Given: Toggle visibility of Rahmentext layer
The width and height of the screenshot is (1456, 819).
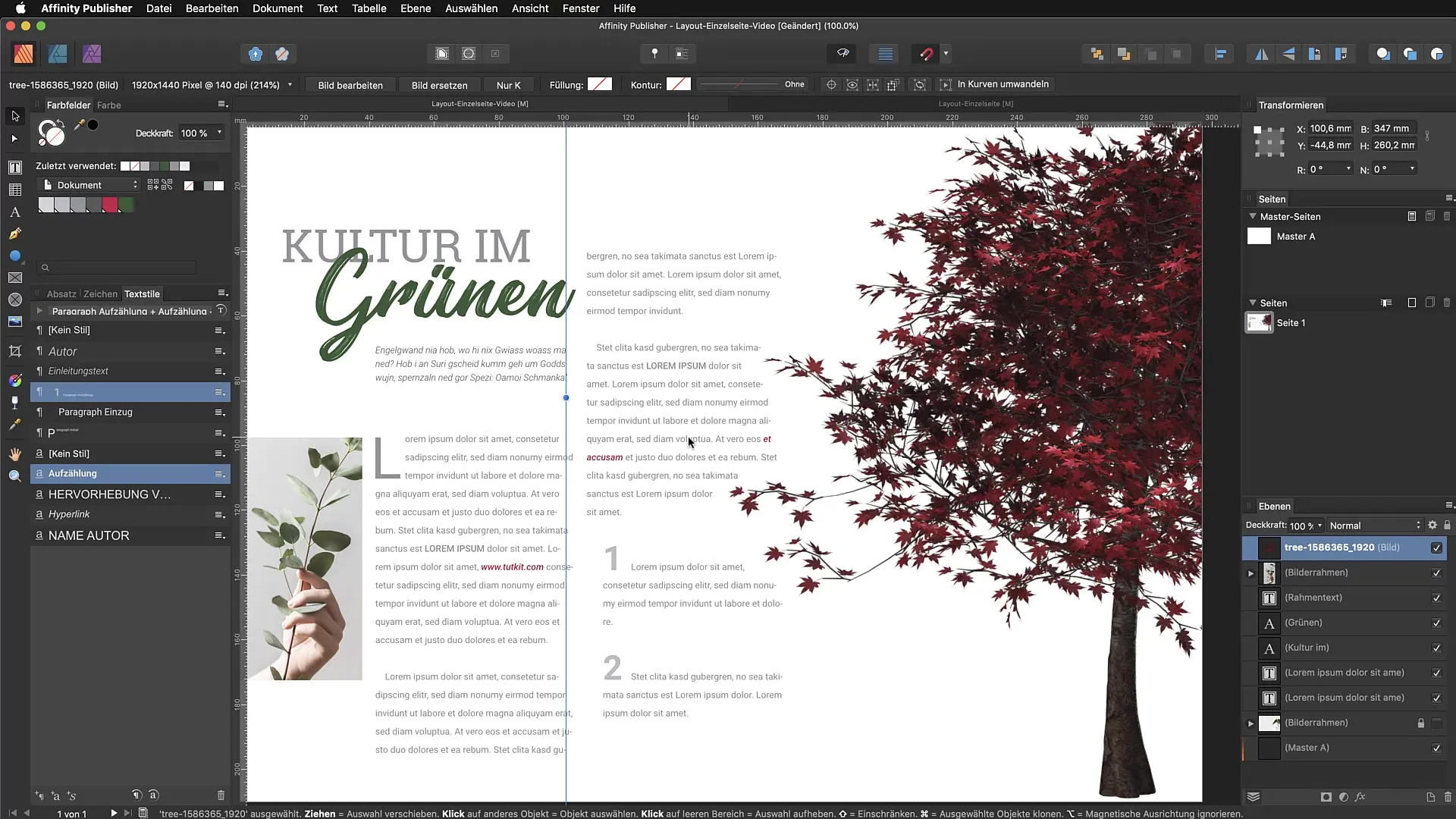Looking at the screenshot, I should point(1436,598).
